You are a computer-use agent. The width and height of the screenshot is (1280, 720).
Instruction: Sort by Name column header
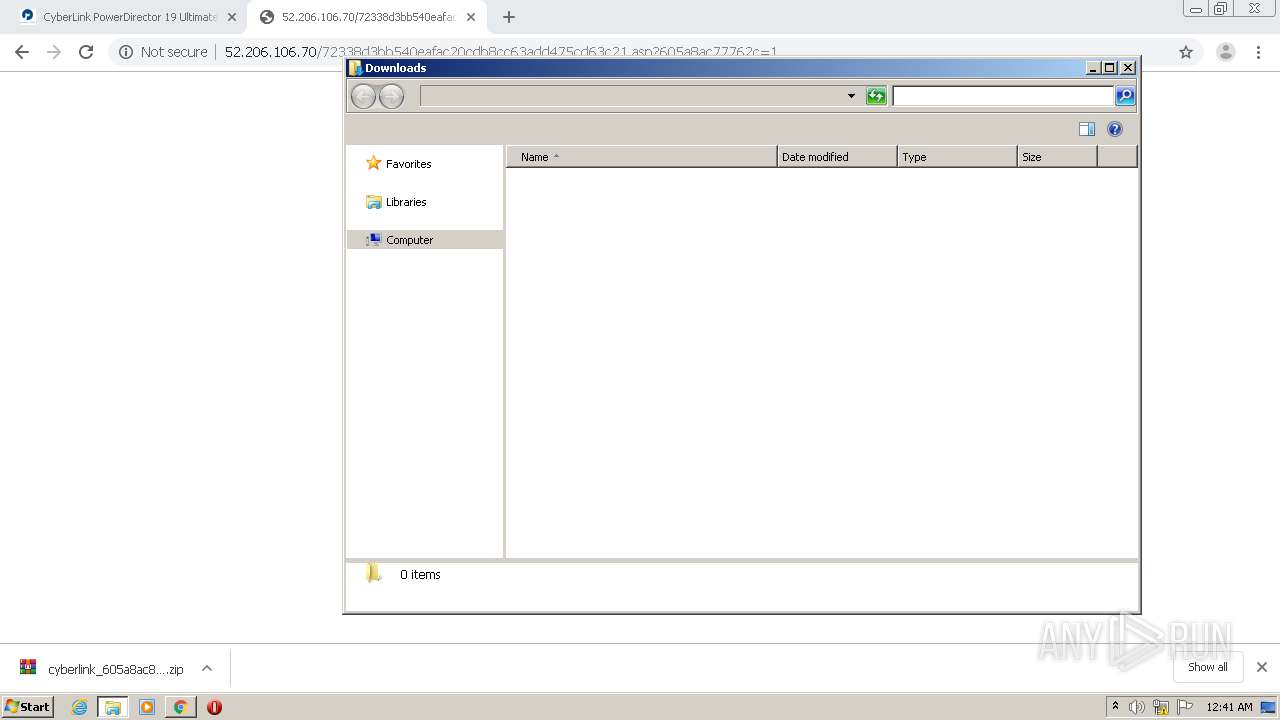(642, 157)
